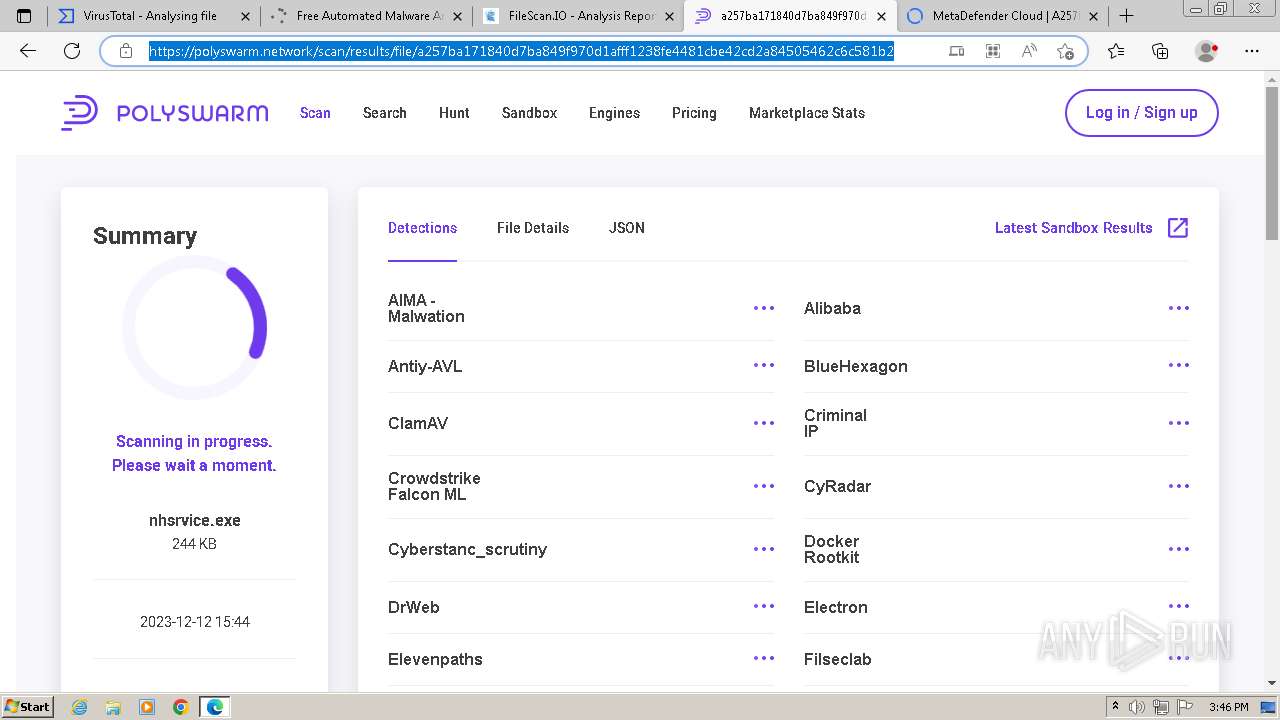Open the tab actions menu icon
Screen dimensions: 1280x720
[24, 16]
